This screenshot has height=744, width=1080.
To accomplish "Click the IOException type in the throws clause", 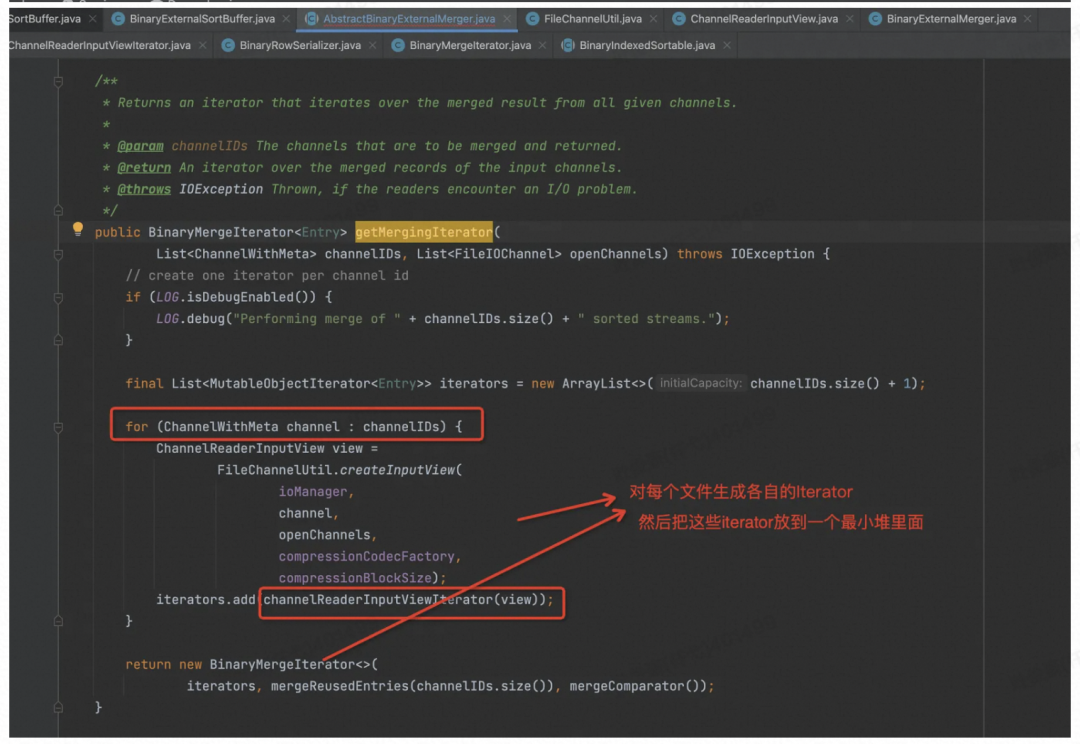I will click(772, 254).
